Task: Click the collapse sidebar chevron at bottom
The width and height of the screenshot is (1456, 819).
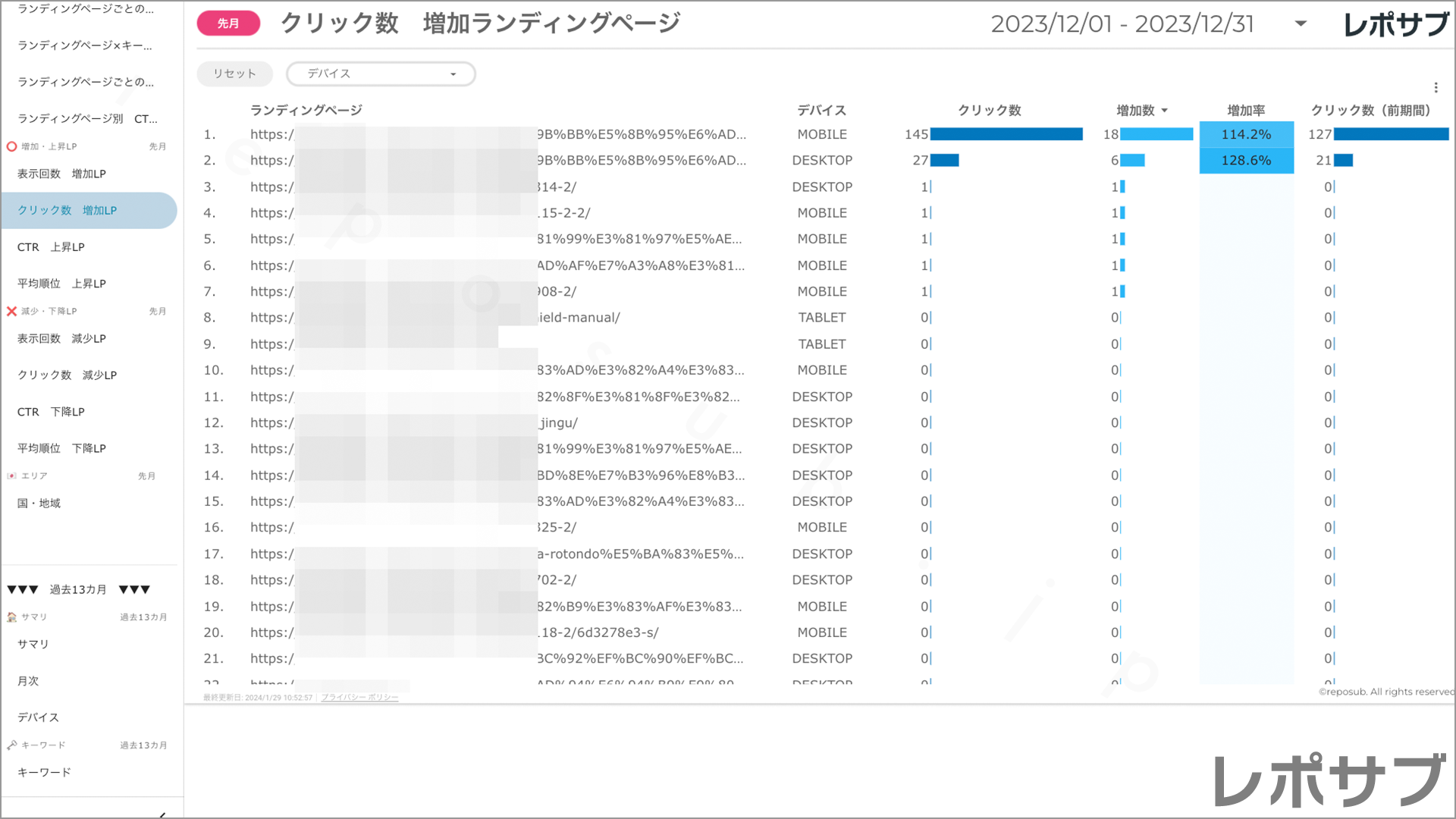Action: 162,814
